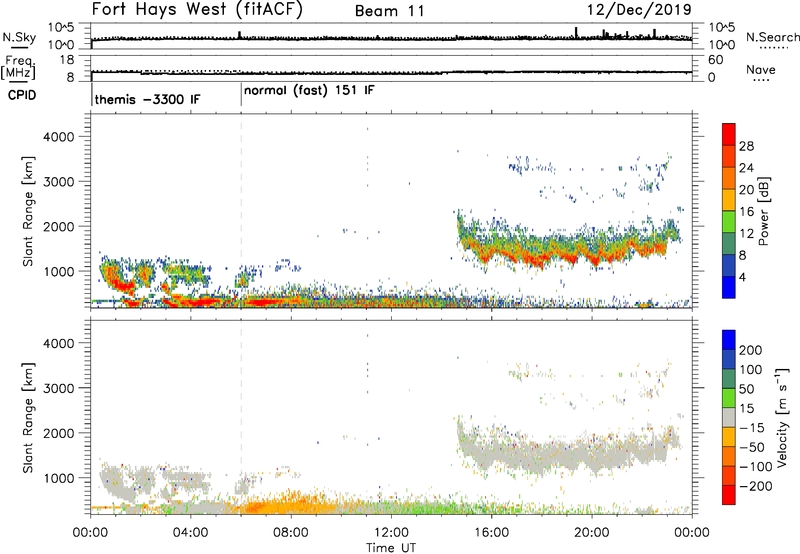Click the '04:00' time axis tick label
The height and width of the screenshot is (554, 800).
coord(191,533)
